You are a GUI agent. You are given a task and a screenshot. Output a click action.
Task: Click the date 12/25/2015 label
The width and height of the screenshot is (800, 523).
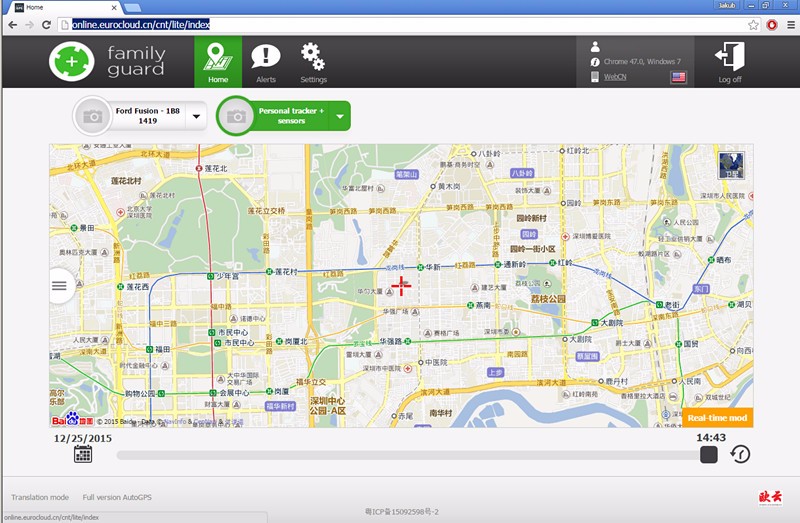coord(83,438)
